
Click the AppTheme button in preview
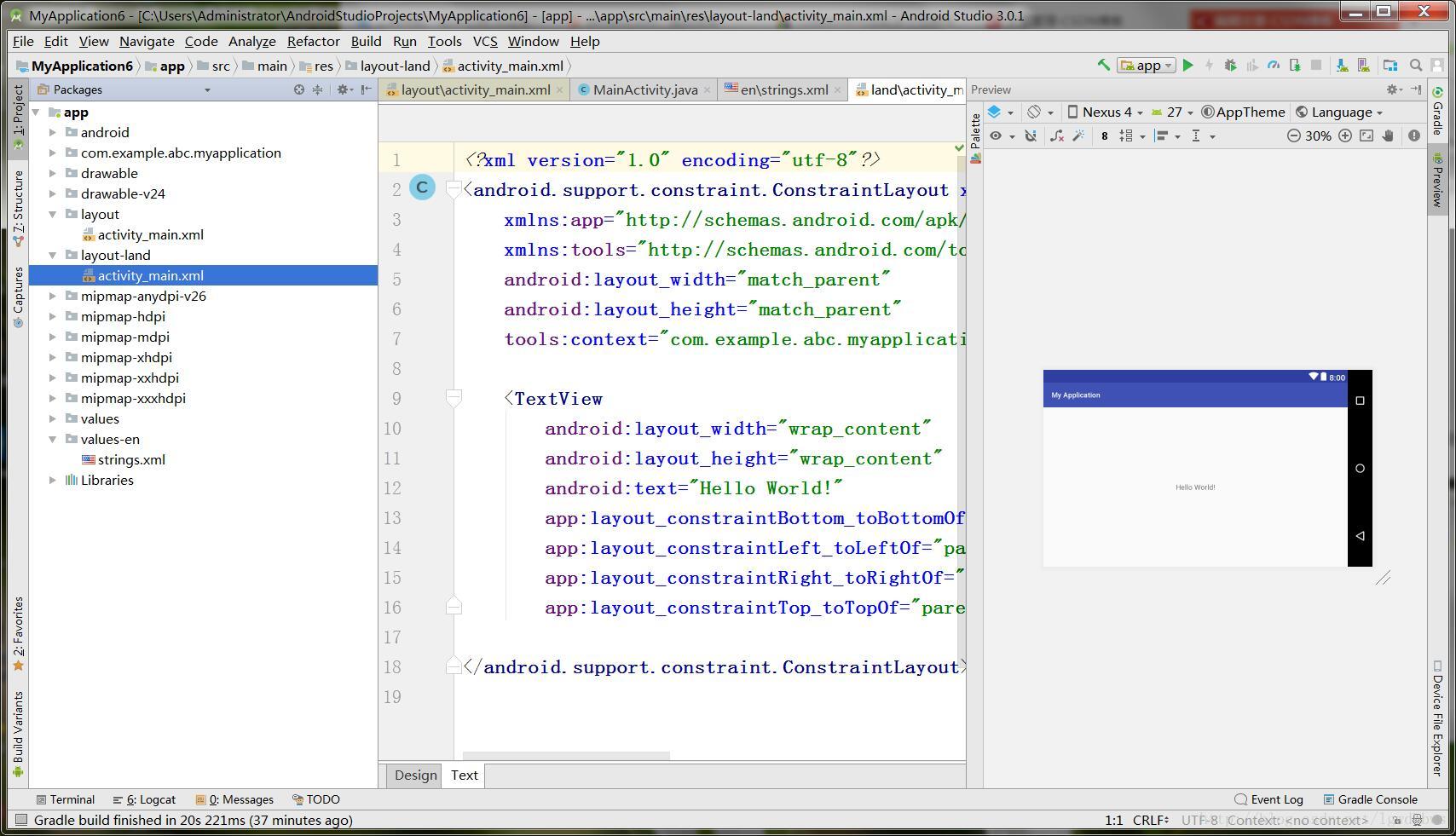coord(1243,112)
